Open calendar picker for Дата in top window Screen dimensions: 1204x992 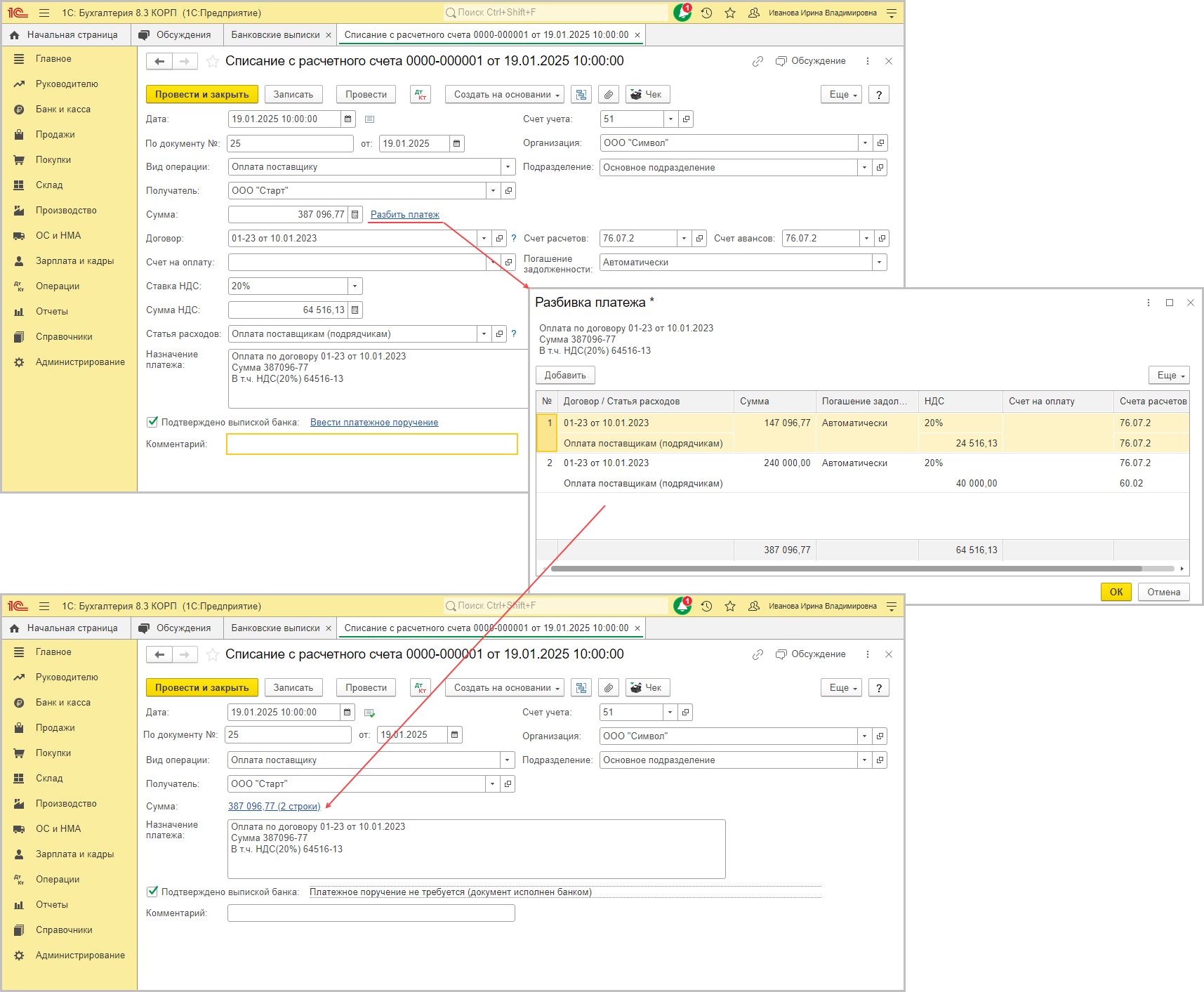(348, 119)
